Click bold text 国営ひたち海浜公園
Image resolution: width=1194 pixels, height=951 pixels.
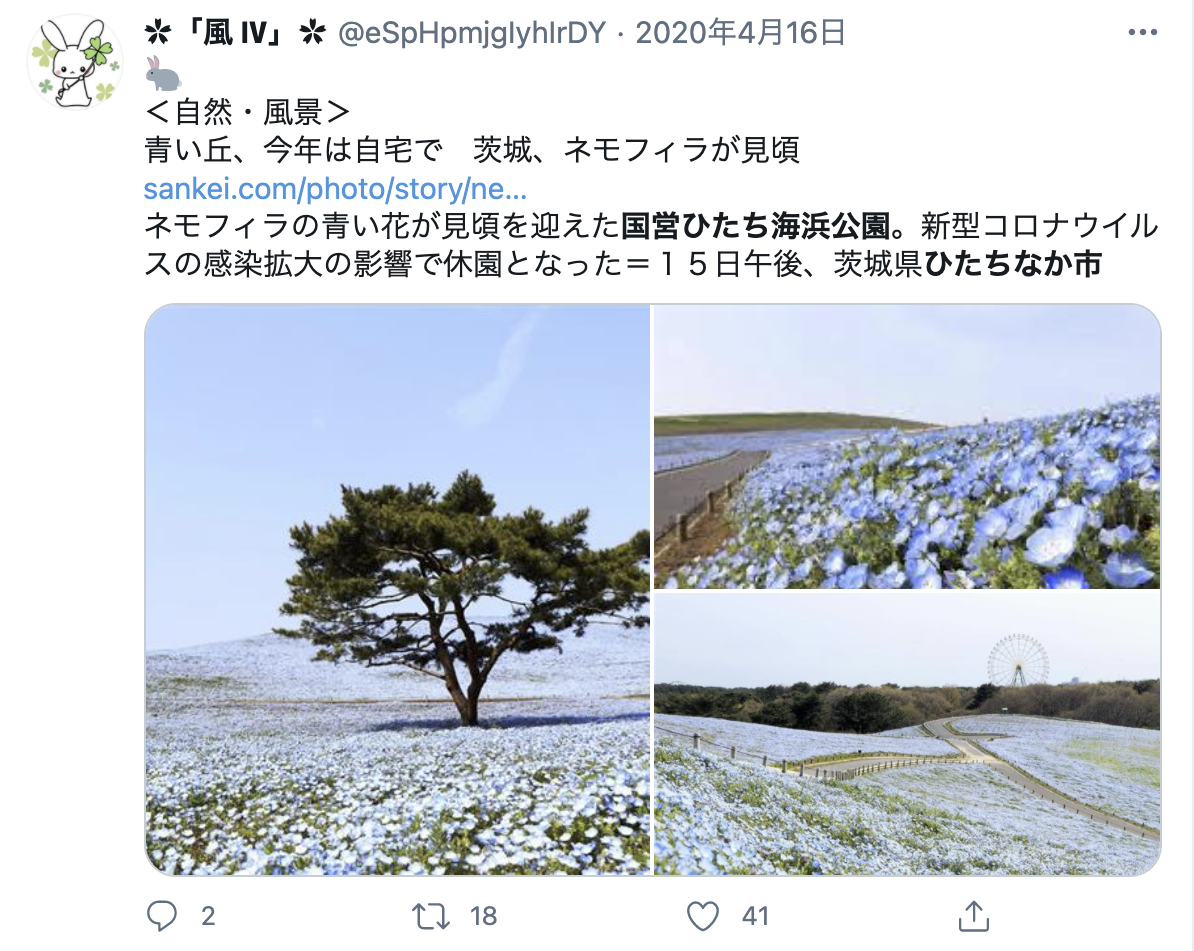pyautogui.click(x=755, y=226)
